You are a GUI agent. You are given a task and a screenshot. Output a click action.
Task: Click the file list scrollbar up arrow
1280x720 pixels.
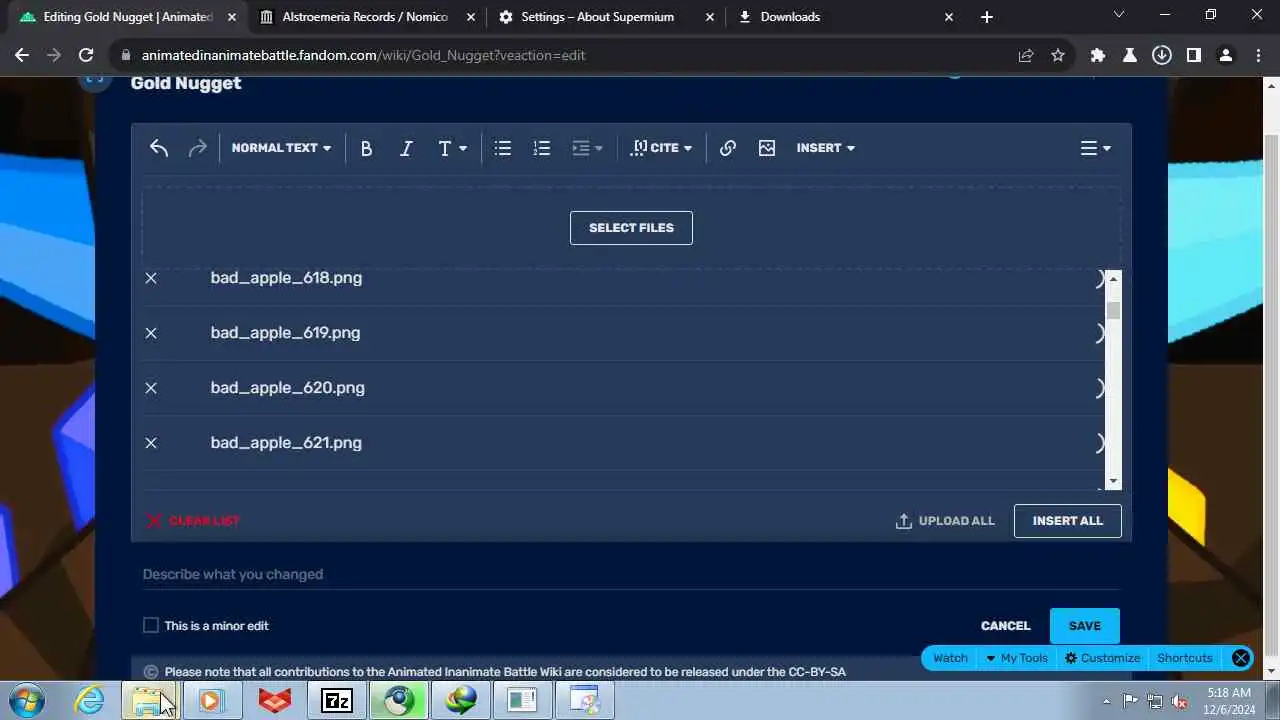(1113, 279)
